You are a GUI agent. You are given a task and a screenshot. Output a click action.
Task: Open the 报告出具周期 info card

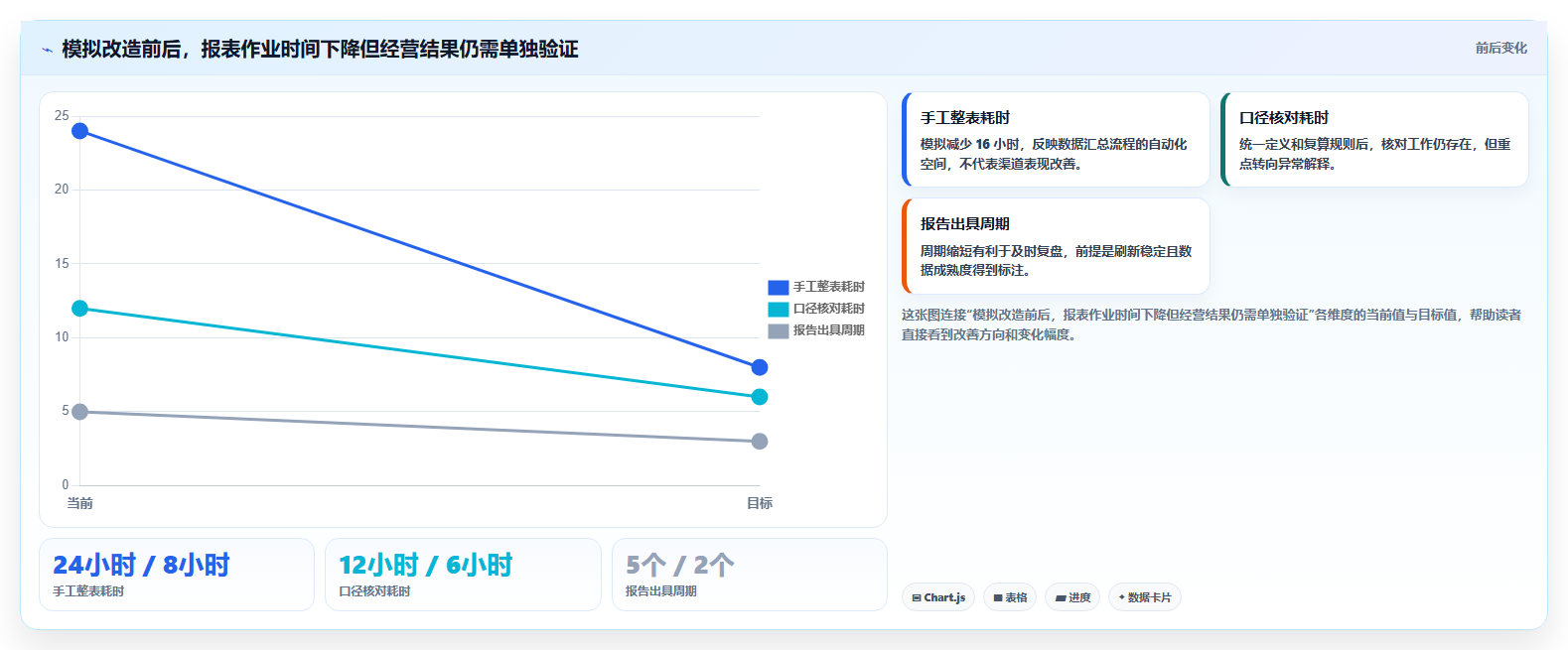pyautogui.click(x=1056, y=246)
